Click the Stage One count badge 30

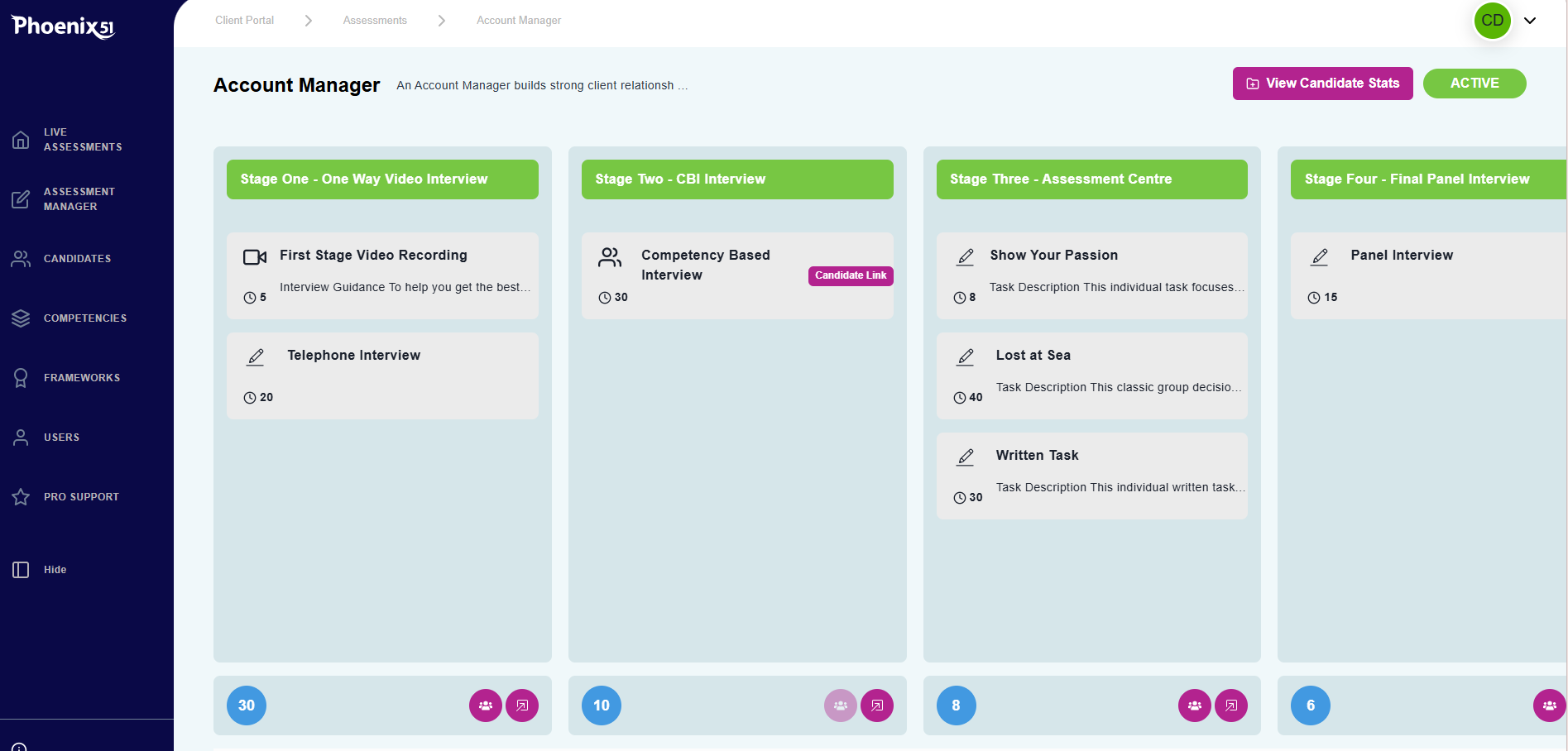click(247, 706)
